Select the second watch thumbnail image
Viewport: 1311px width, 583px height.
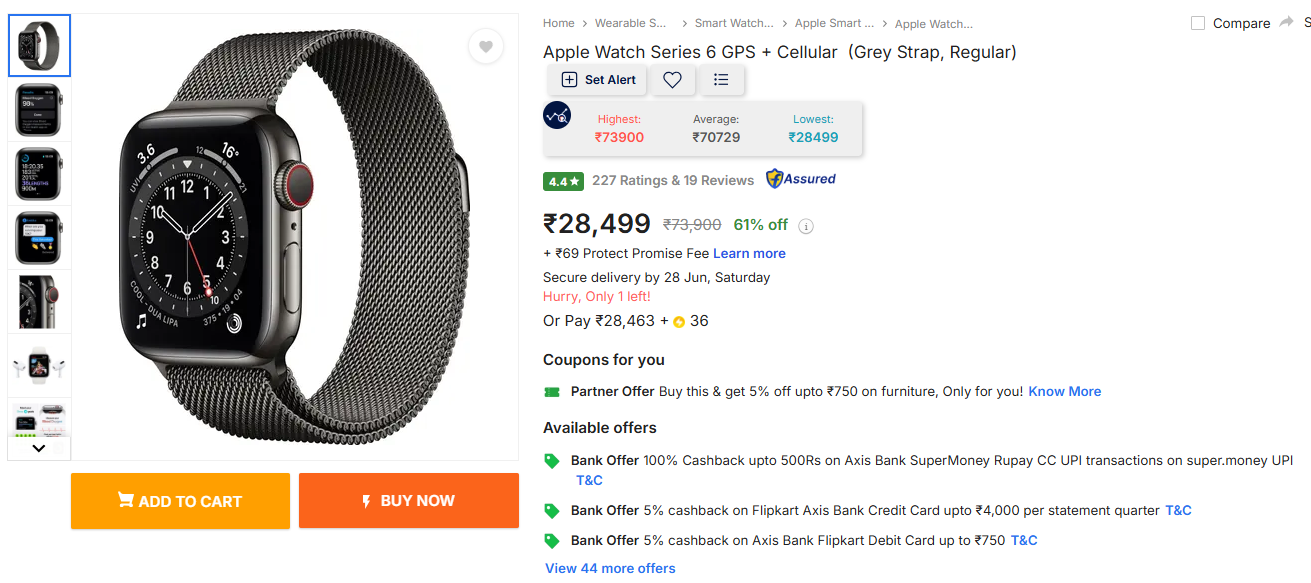(40, 110)
